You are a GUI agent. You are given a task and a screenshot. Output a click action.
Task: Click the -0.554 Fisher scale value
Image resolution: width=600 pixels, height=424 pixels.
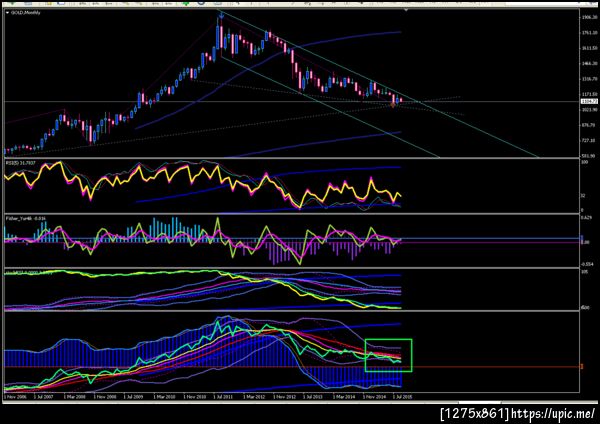pyautogui.click(x=588, y=264)
